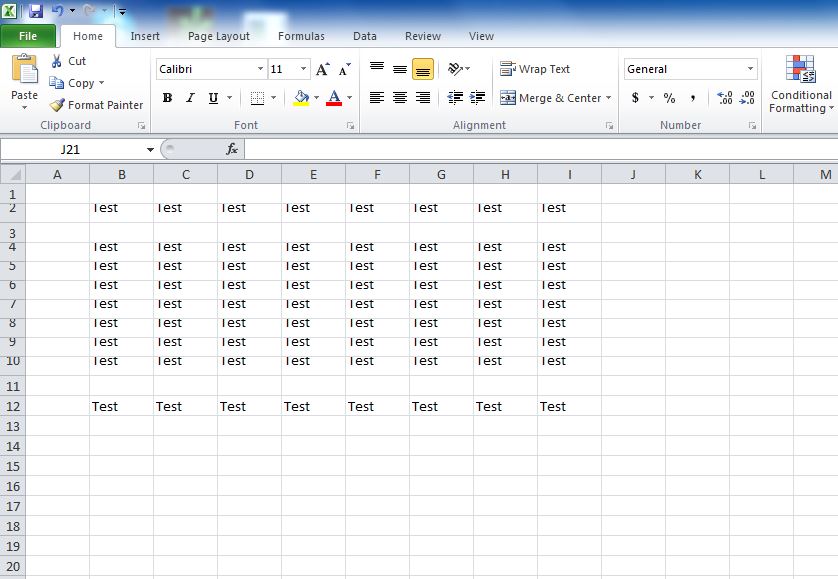Open the Alignment group dialog launcher
The height and width of the screenshot is (579, 838).
point(609,126)
